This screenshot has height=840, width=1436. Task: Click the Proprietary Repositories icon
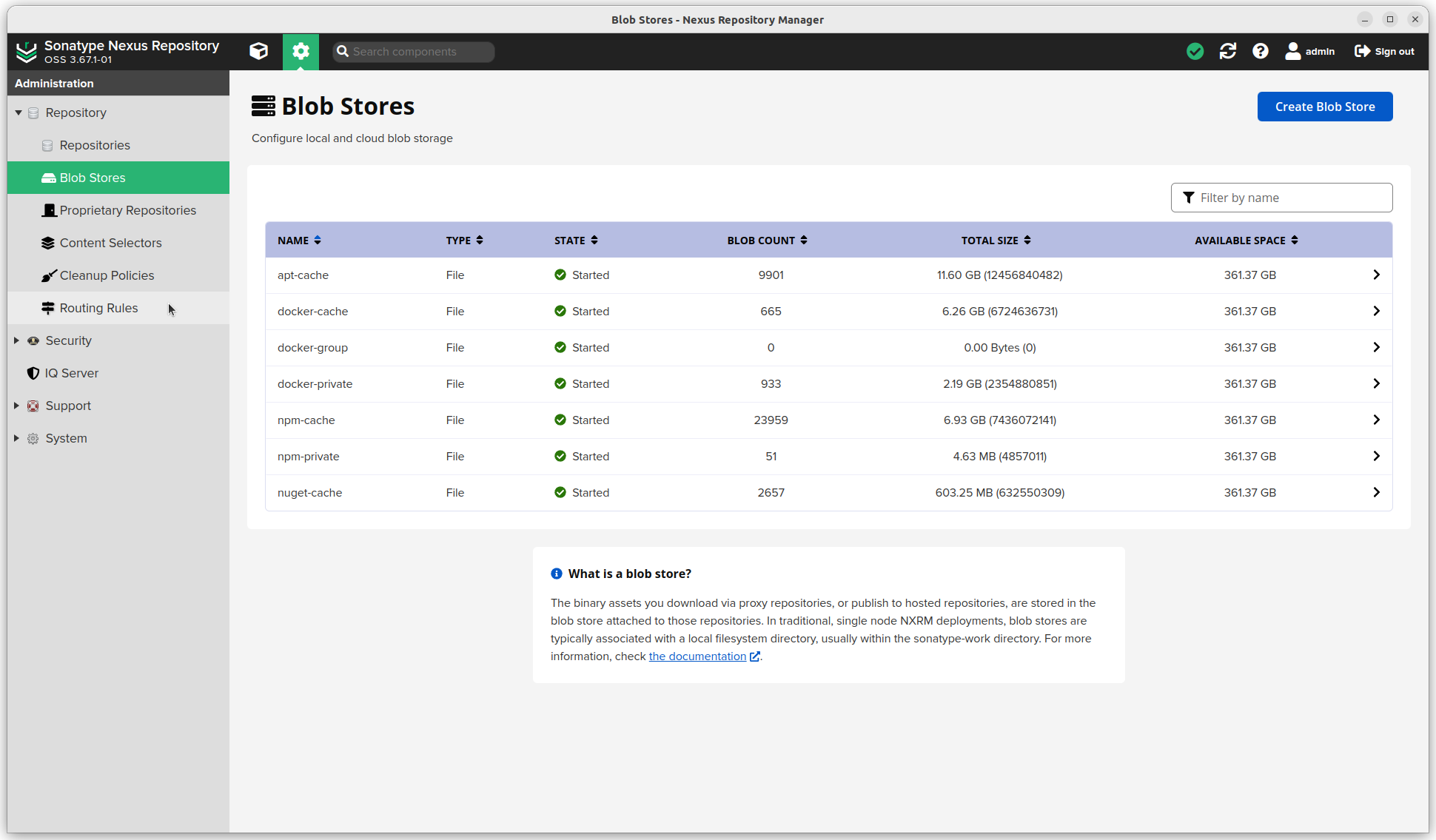pos(49,210)
